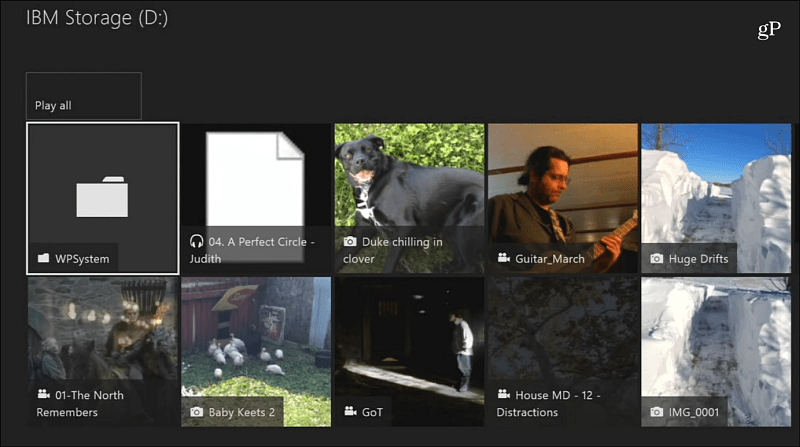Click the '04. A Perfect Circle - Judith' caption
Viewport: 800px width, 447px height.
point(252,250)
